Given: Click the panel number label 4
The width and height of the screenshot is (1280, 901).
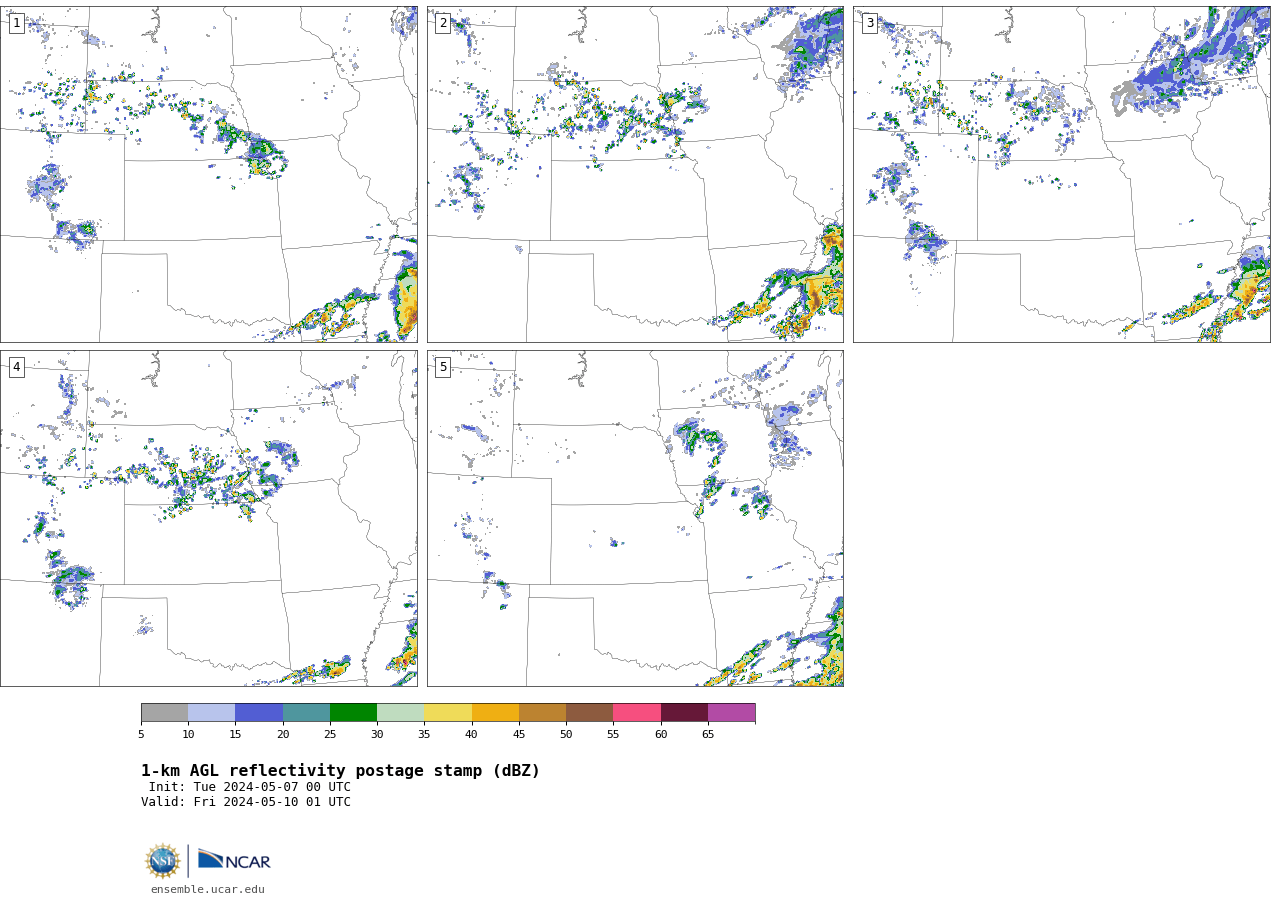Looking at the screenshot, I should pyautogui.click(x=16, y=367).
